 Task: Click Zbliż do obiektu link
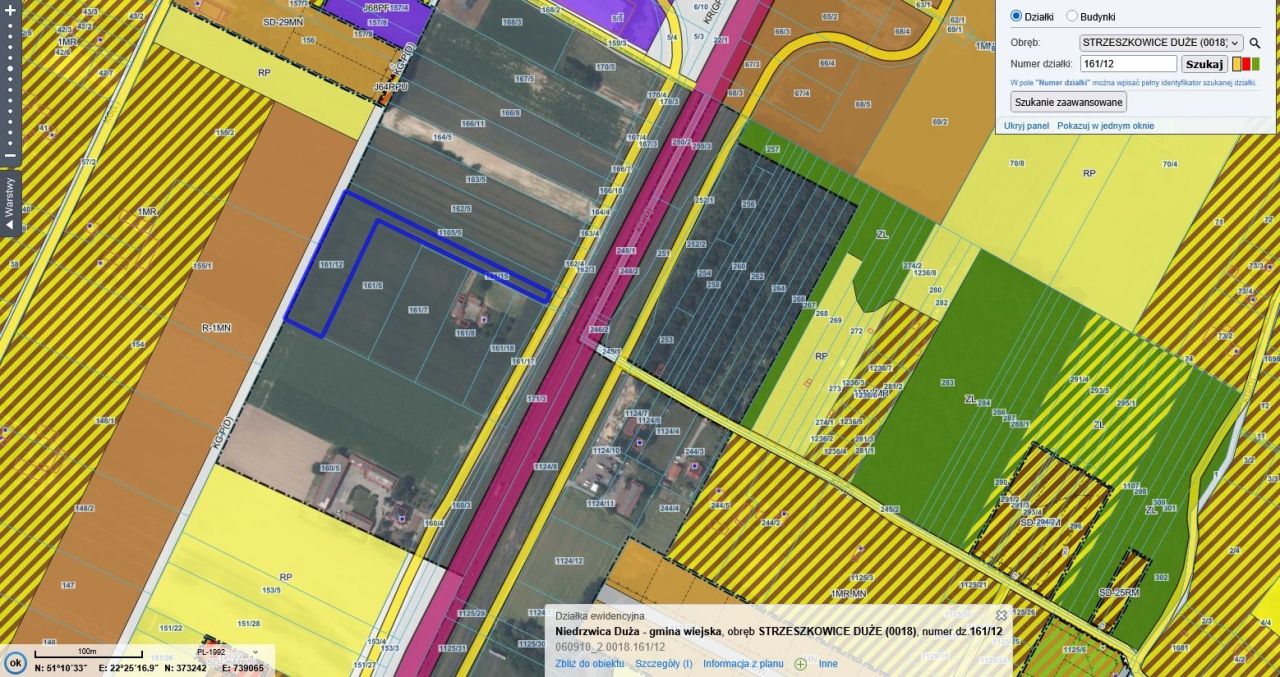pyautogui.click(x=590, y=663)
